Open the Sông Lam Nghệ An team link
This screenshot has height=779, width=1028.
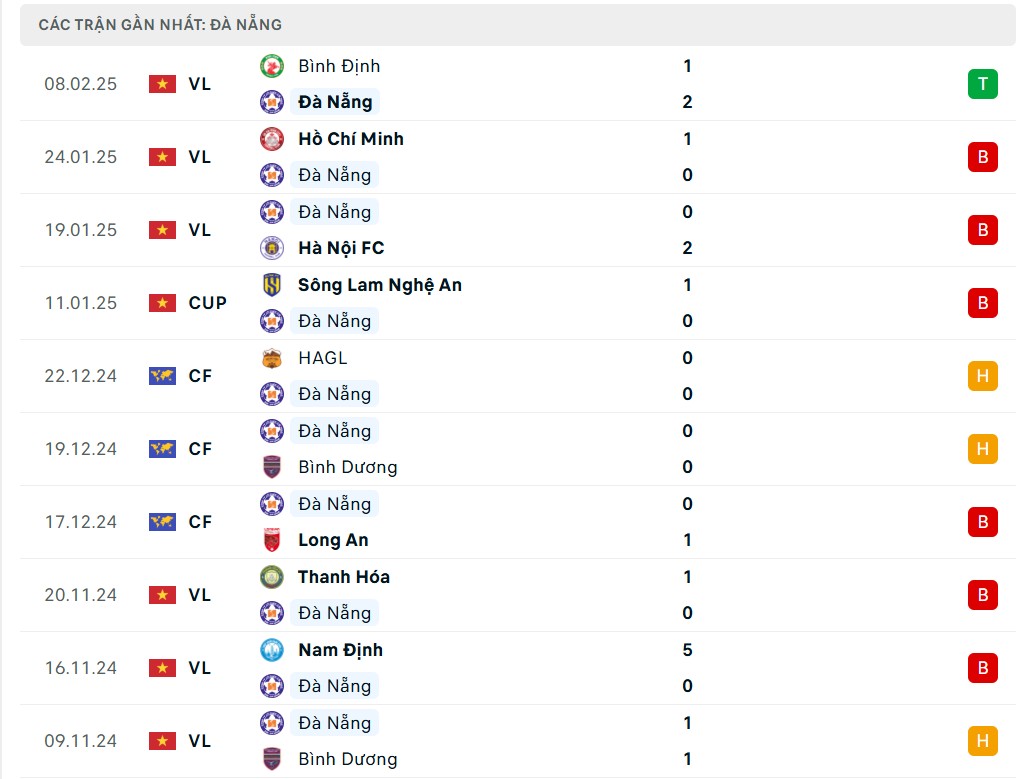pyautogui.click(x=380, y=285)
